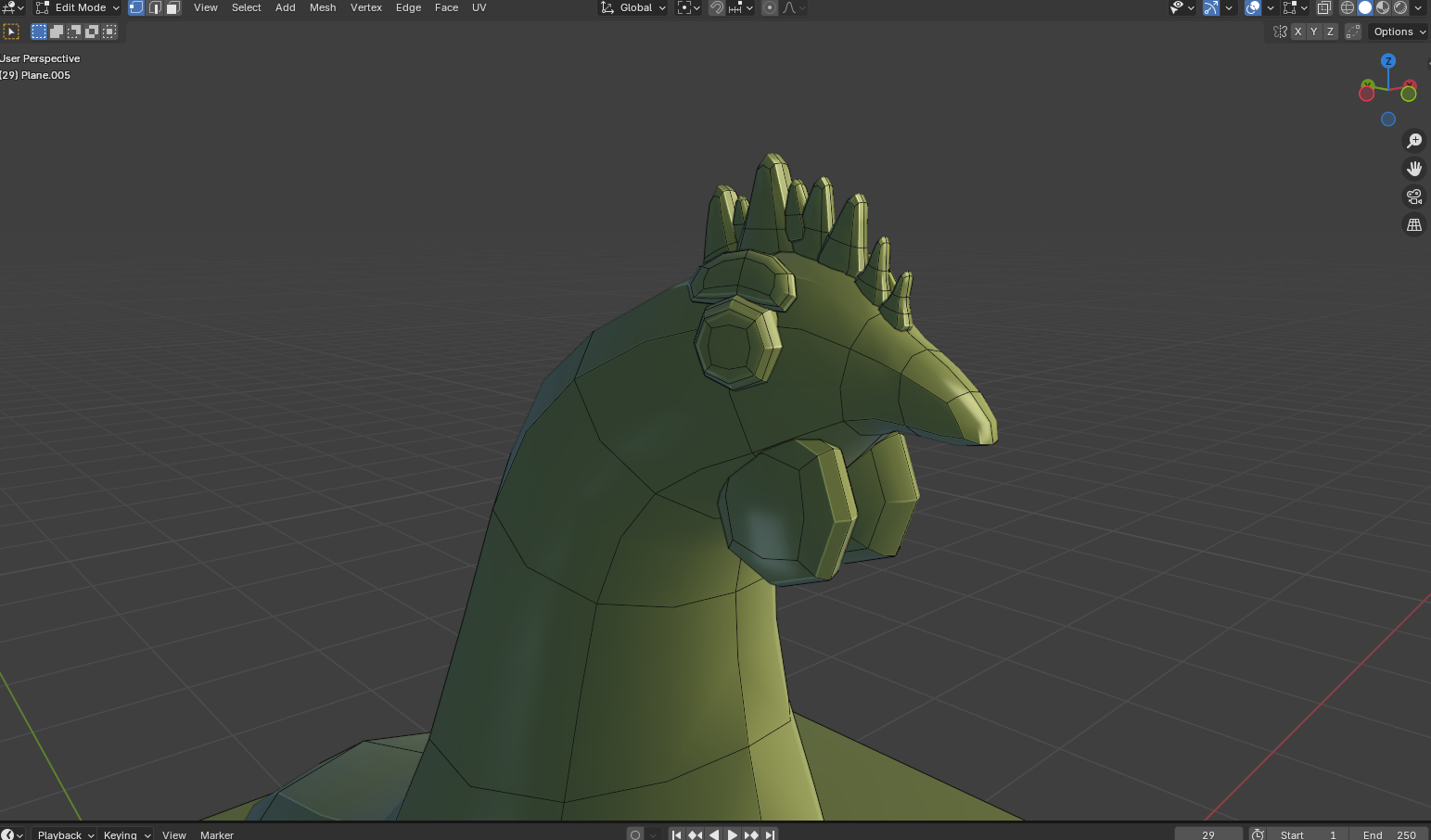The width and height of the screenshot is (1431, 840).
Task: Switch to rendered viewport shading
Action: [1400, 7]
